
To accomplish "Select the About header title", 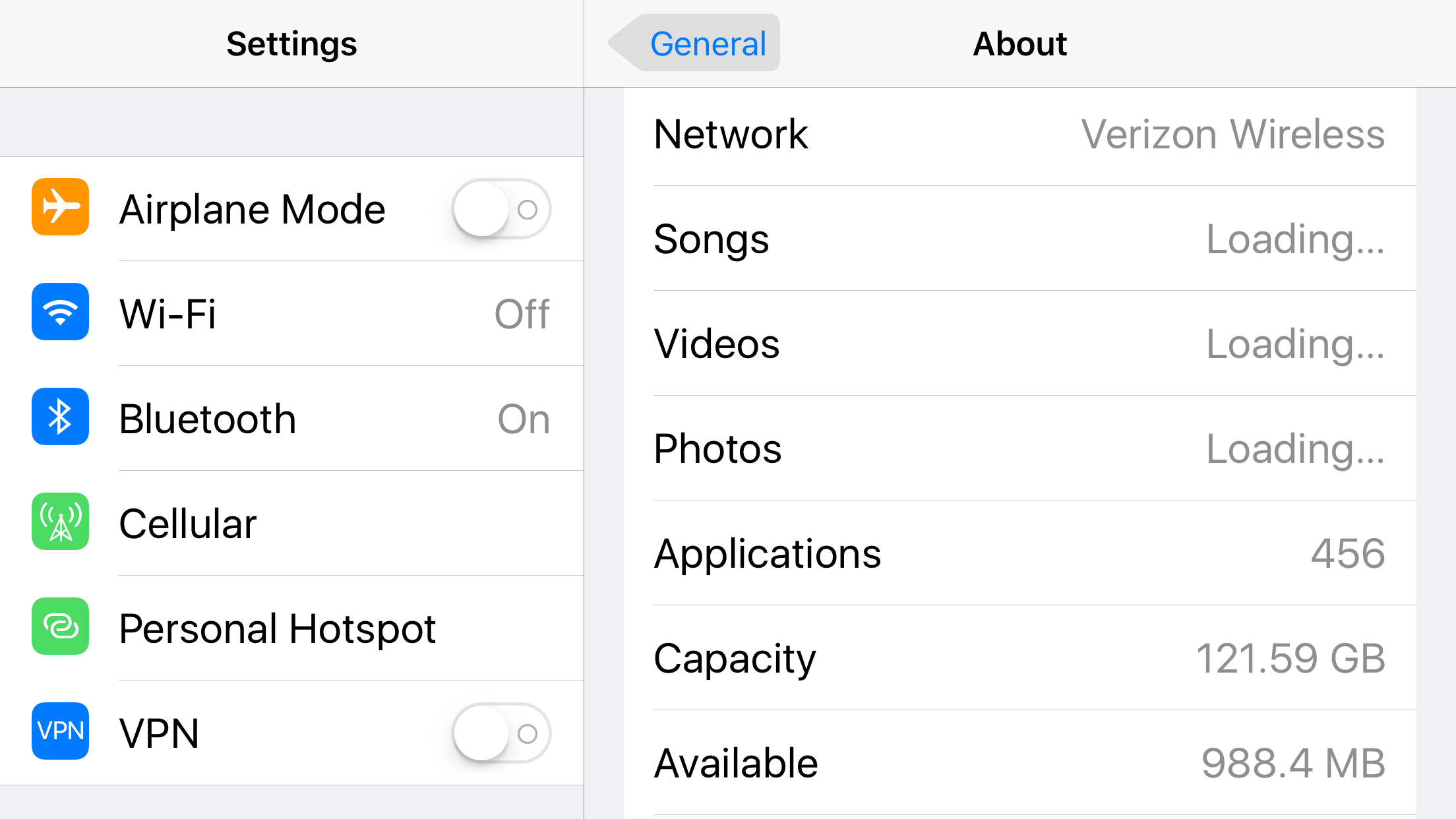I will [x=1019, y=44].
